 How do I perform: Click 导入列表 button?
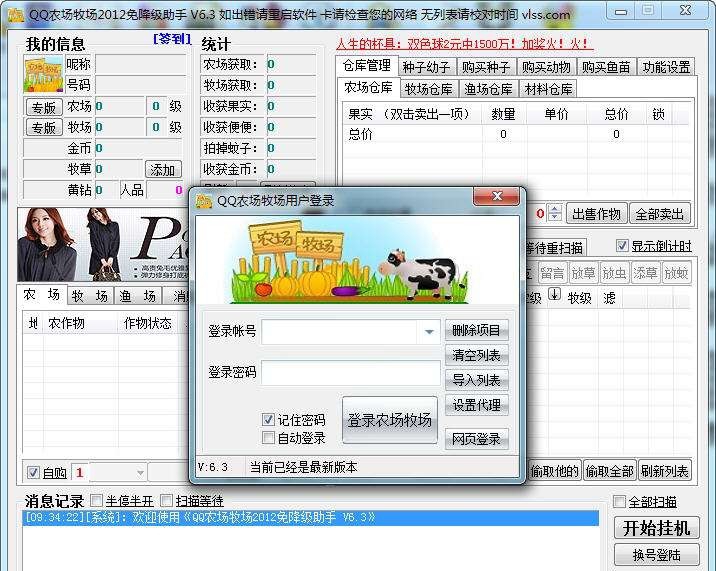476,380
